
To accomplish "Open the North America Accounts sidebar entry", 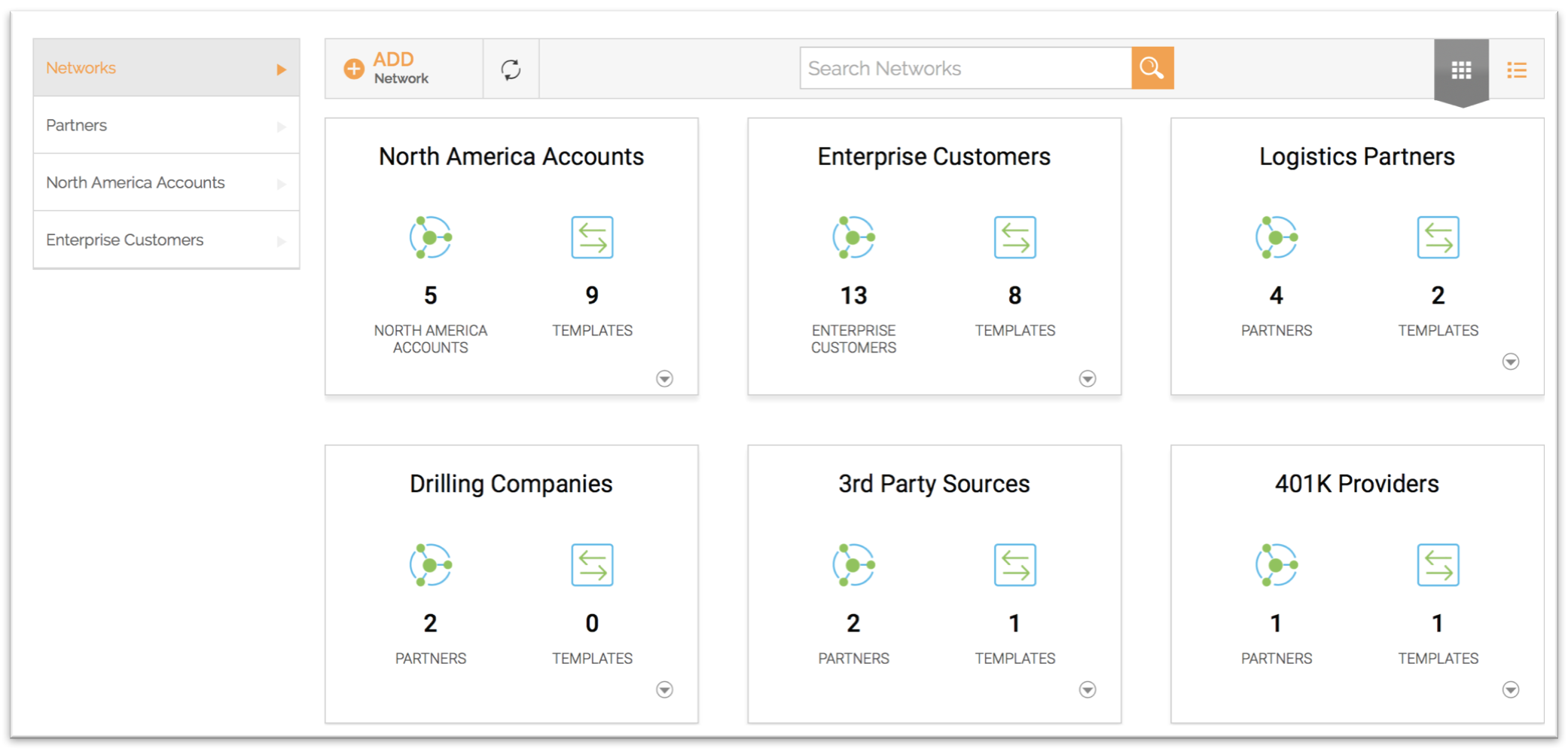I will pos(136,182).
